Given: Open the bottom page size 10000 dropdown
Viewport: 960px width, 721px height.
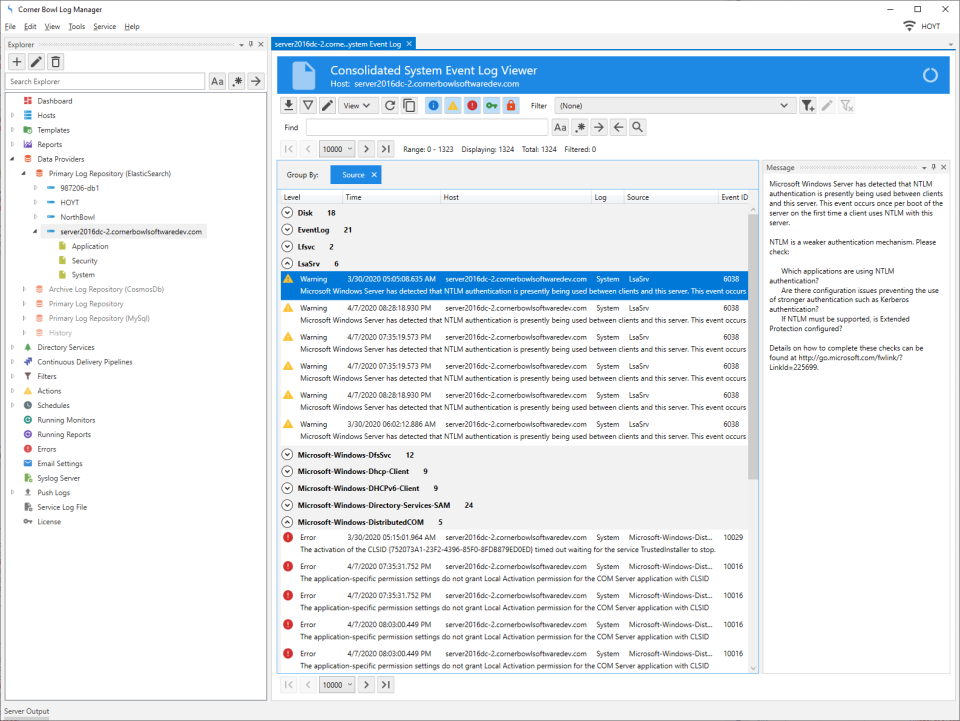Looking at the screenshot, I should (337, 685).
